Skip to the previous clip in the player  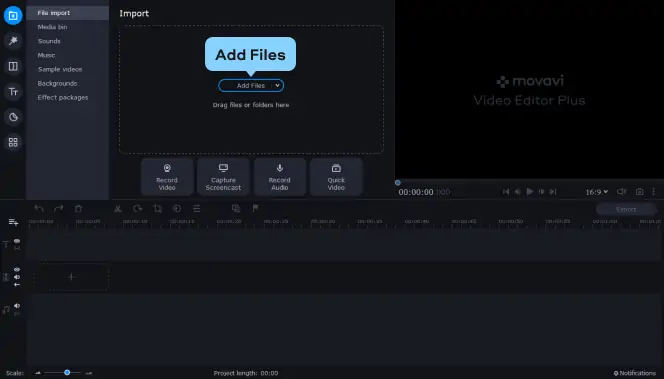[506, 192]
